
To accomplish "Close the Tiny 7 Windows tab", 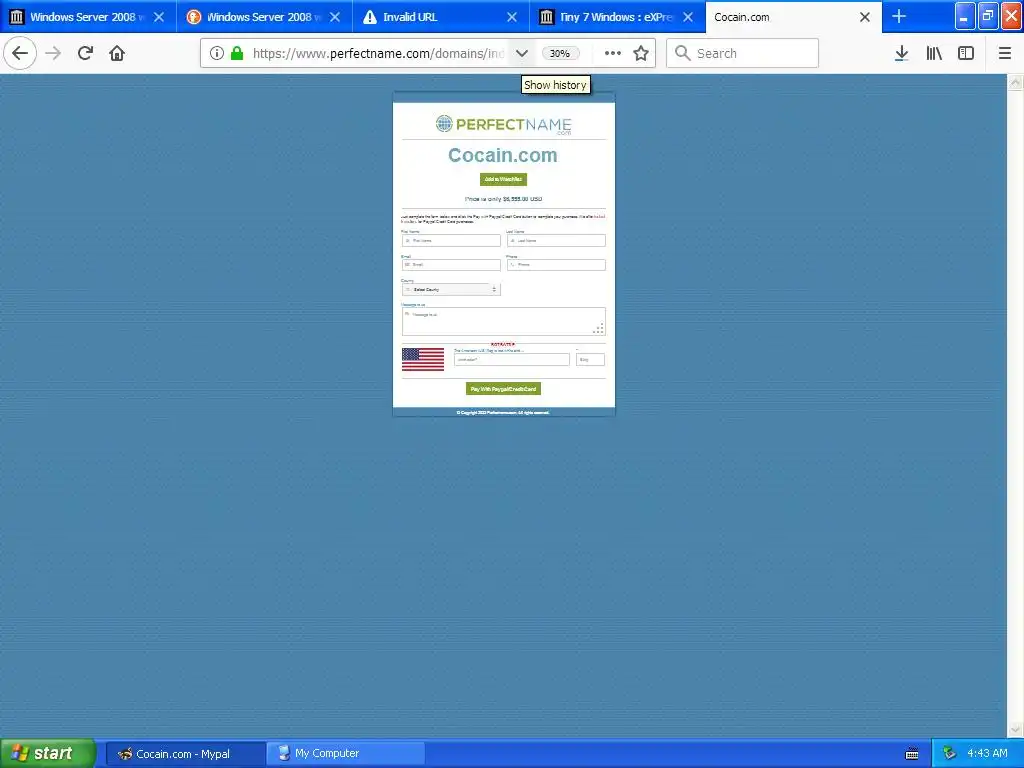I will pos(688,17).
